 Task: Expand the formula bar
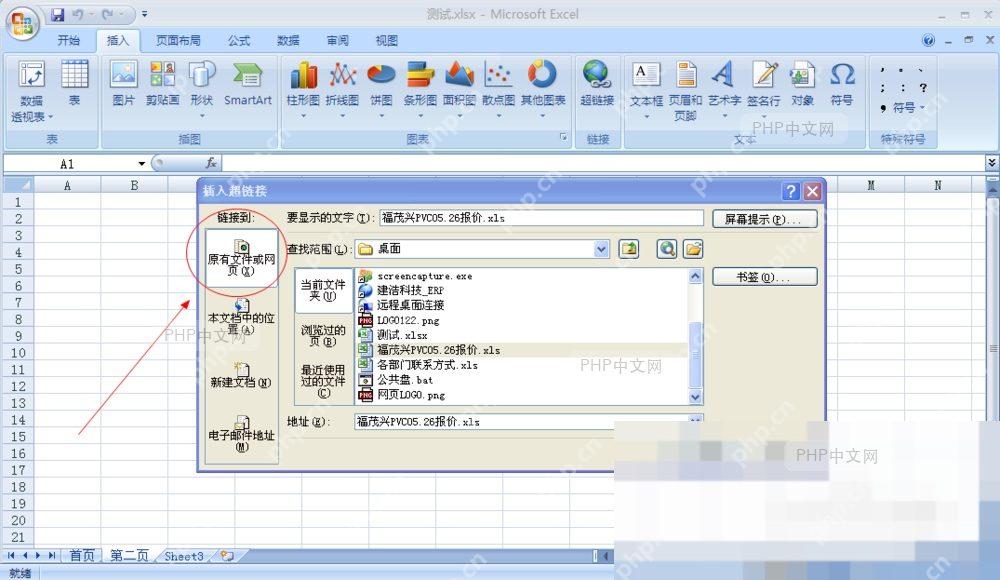pyautogui.click(x=992, y=162)
